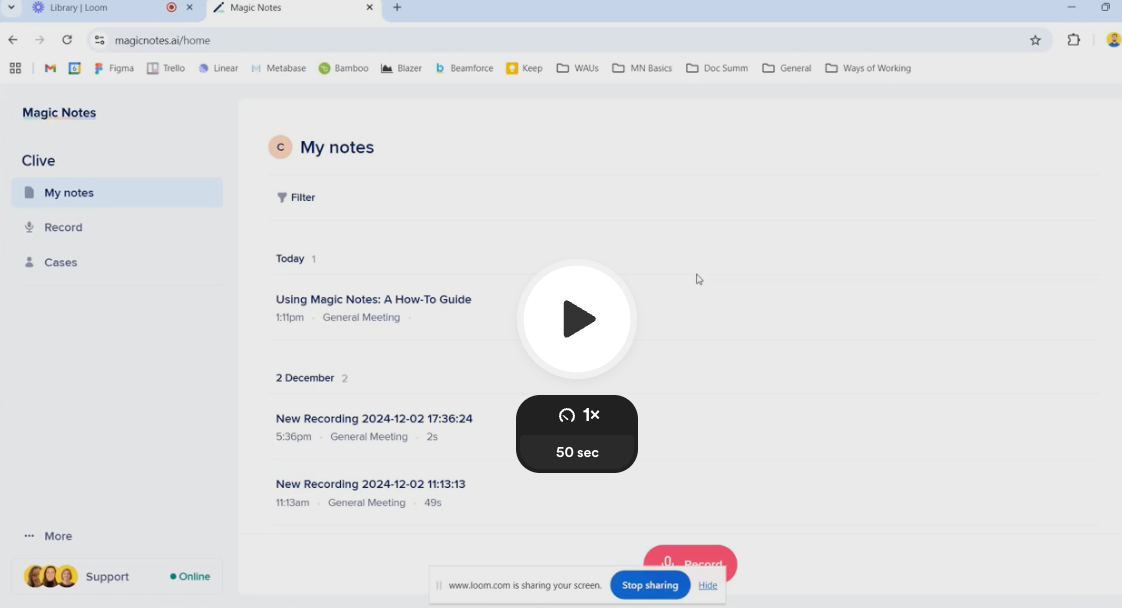Screen dimensions: 1122x608
Task: Toggle the Support chat online status
Action: coord(189,576)
